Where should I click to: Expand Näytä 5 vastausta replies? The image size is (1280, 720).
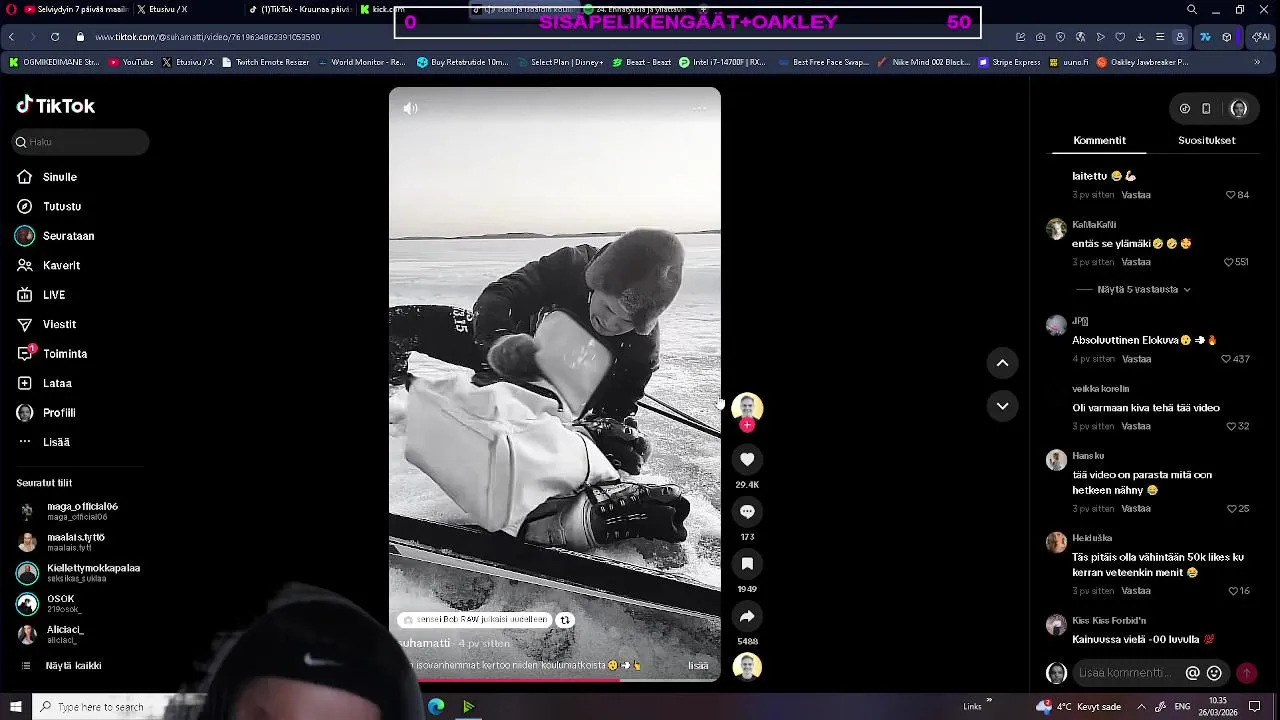click(x=1143, y=289)
